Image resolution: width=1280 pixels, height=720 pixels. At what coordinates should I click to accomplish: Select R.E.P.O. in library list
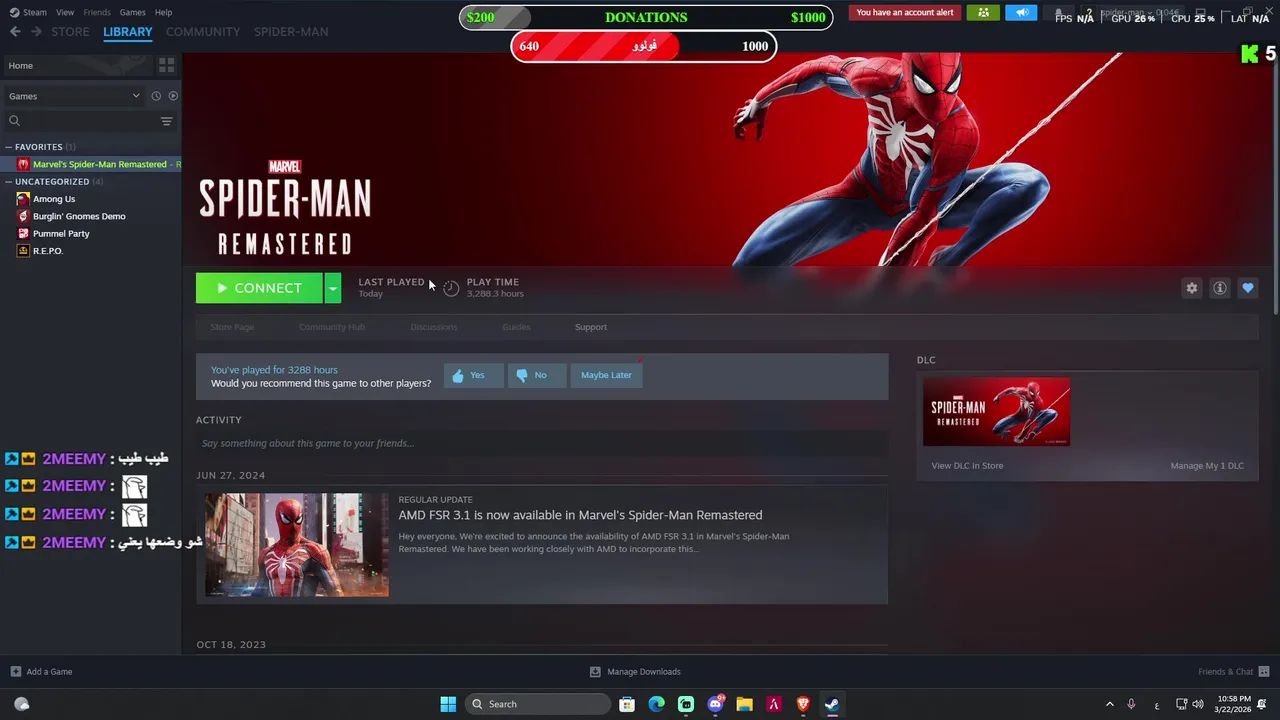pyautogui.click(x=48, y=251)
